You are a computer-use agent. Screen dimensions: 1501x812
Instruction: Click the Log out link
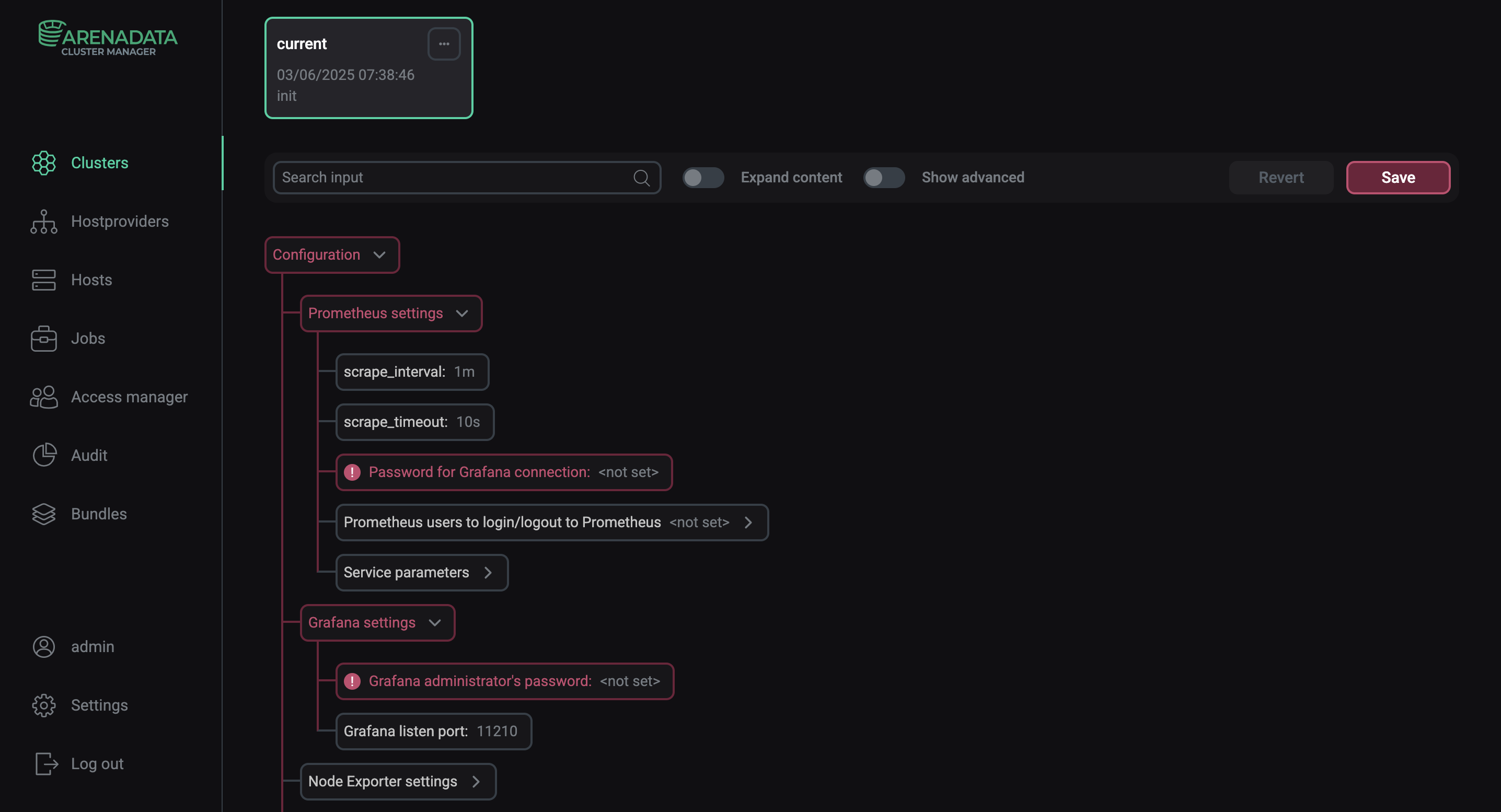click(x=97, y=764)
